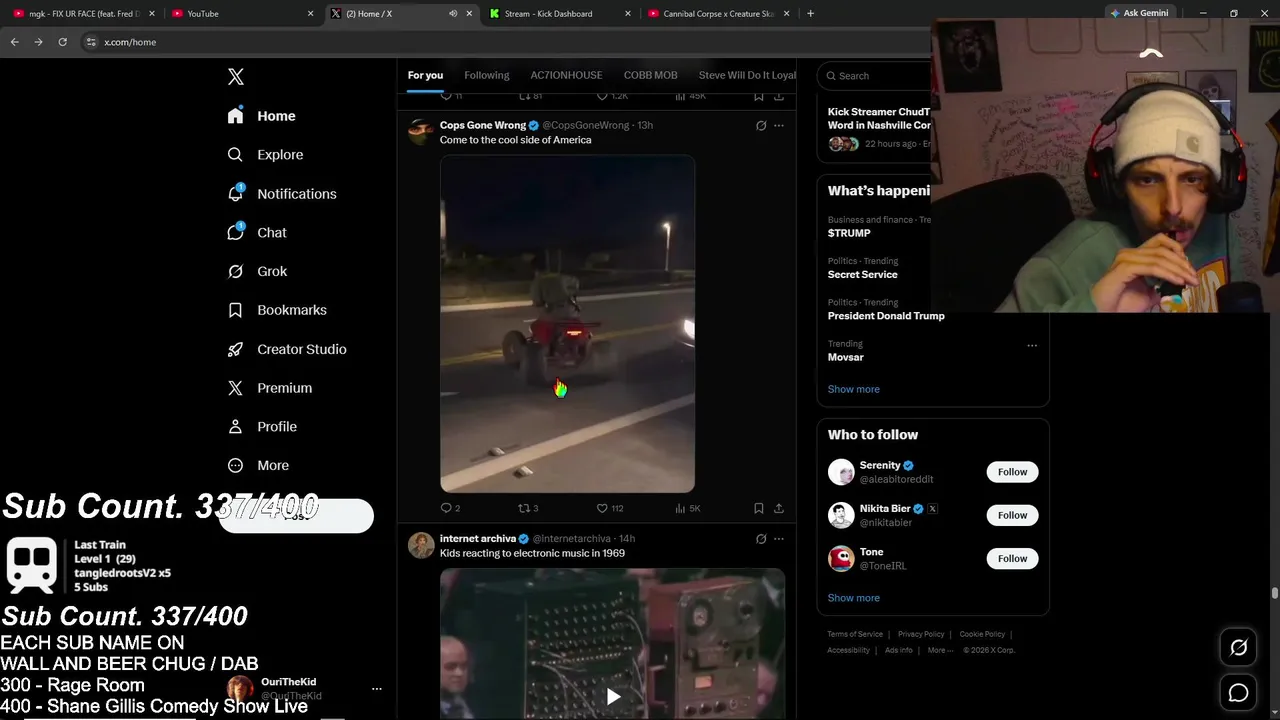Open Home in X sidebar

pos(261,116)
